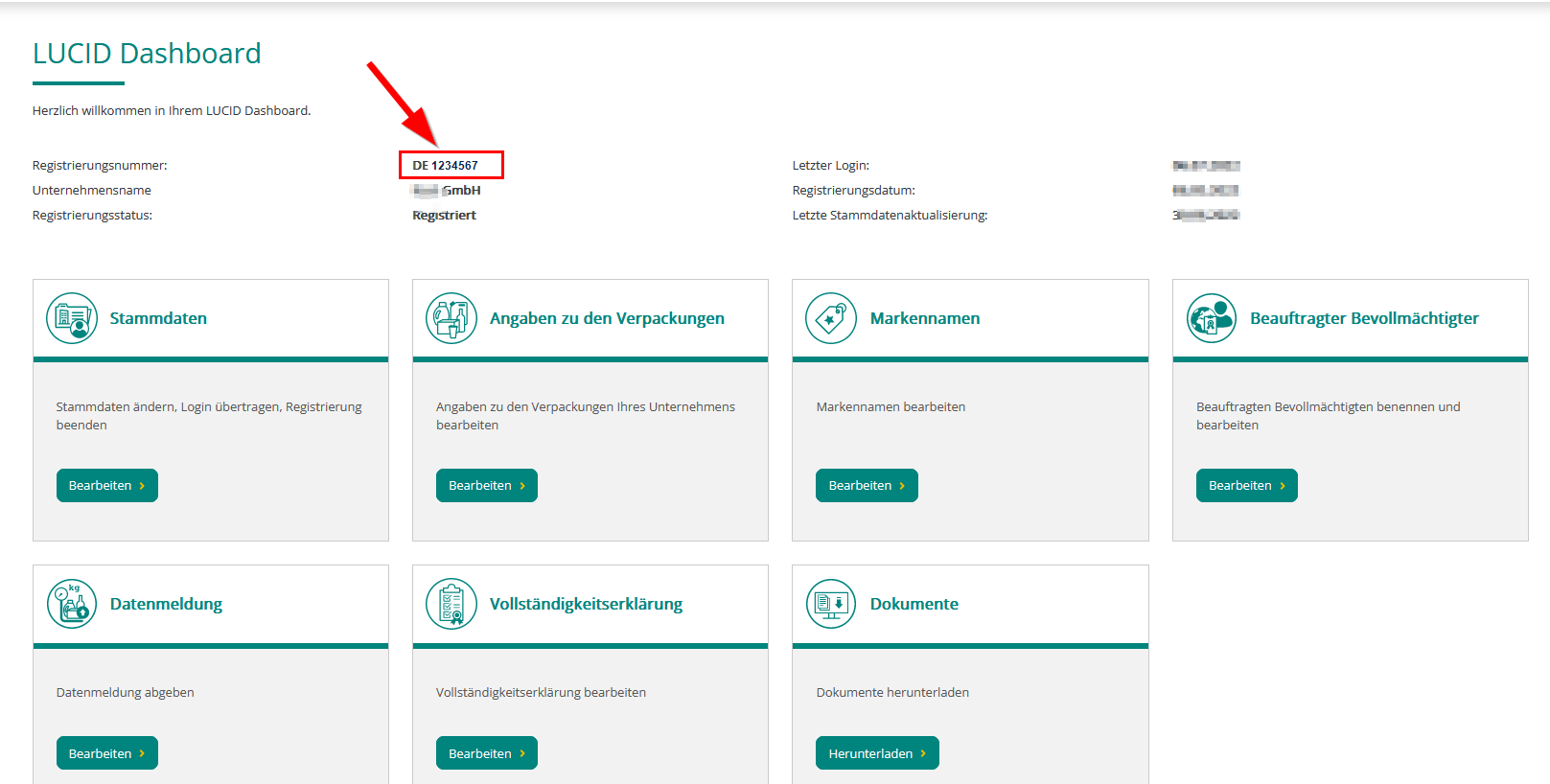Click Bearbeiten for Beauftragter Bevollmächtigter
1550x784 pixels.
[1247, 485]
